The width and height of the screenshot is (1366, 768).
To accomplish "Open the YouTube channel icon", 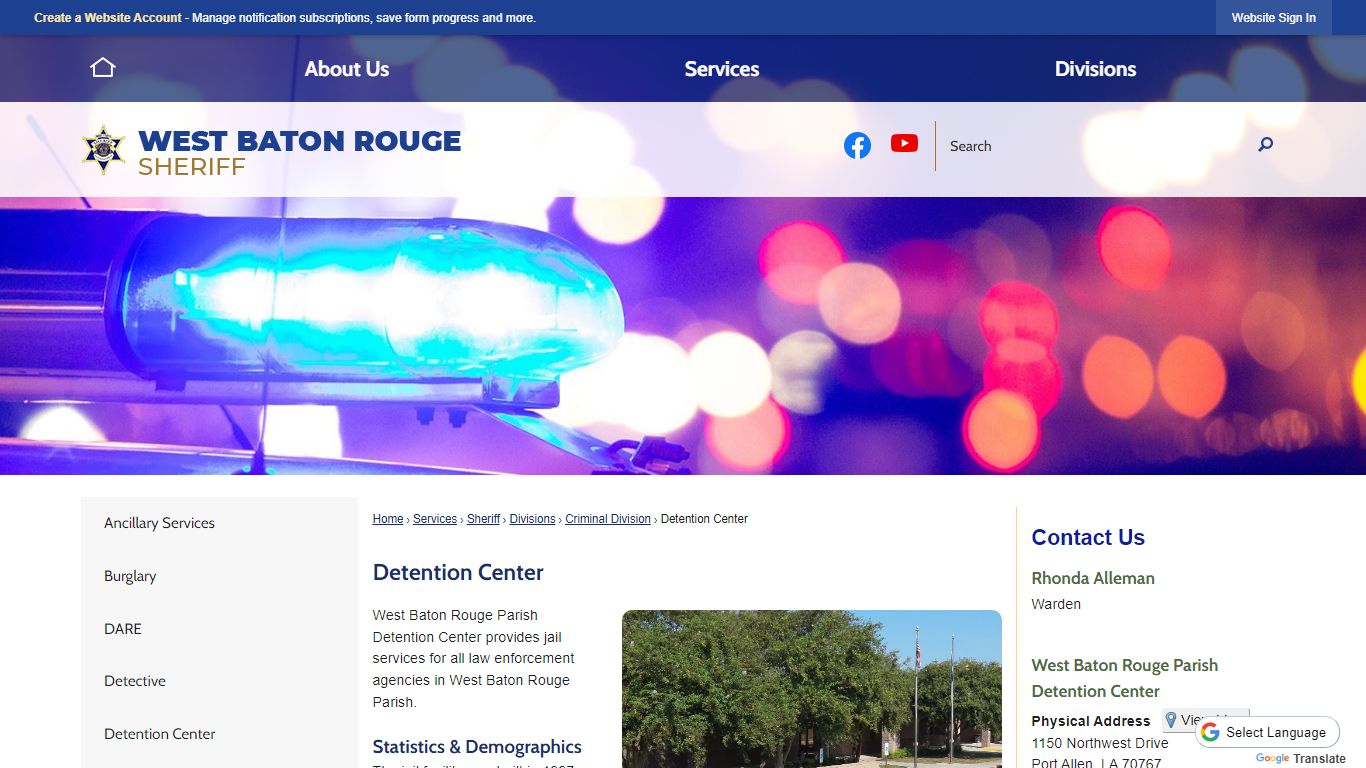I will pyautogui.click(x=904, y=144).
